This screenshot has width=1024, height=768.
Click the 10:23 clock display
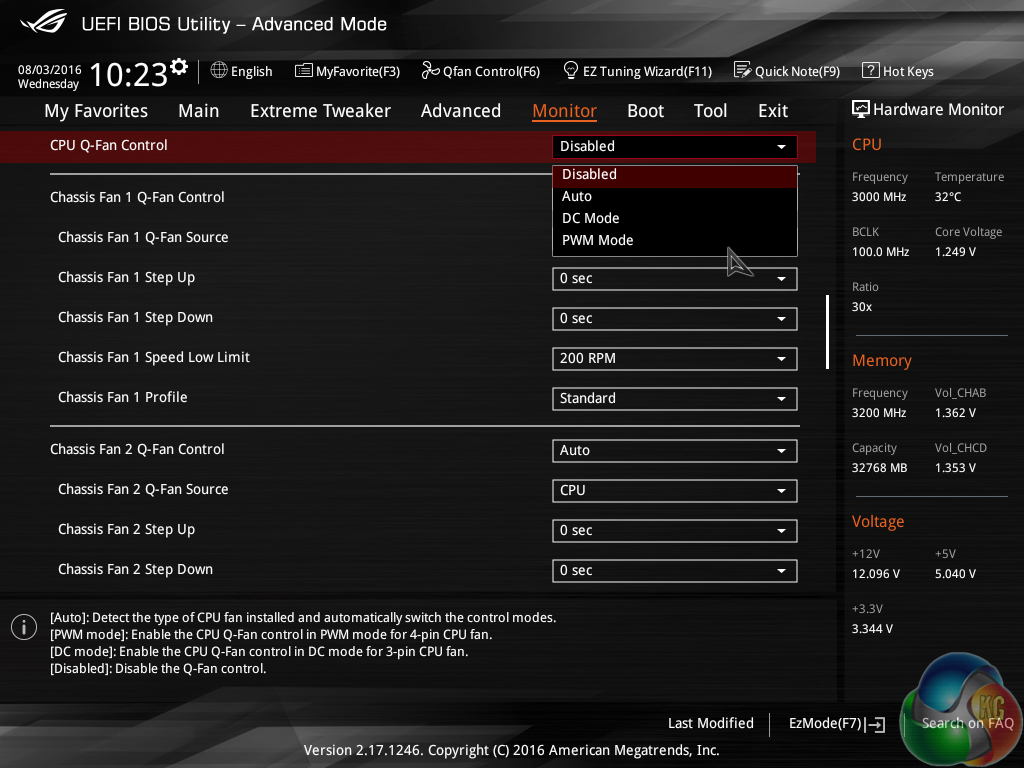click(x=129, y=74)
